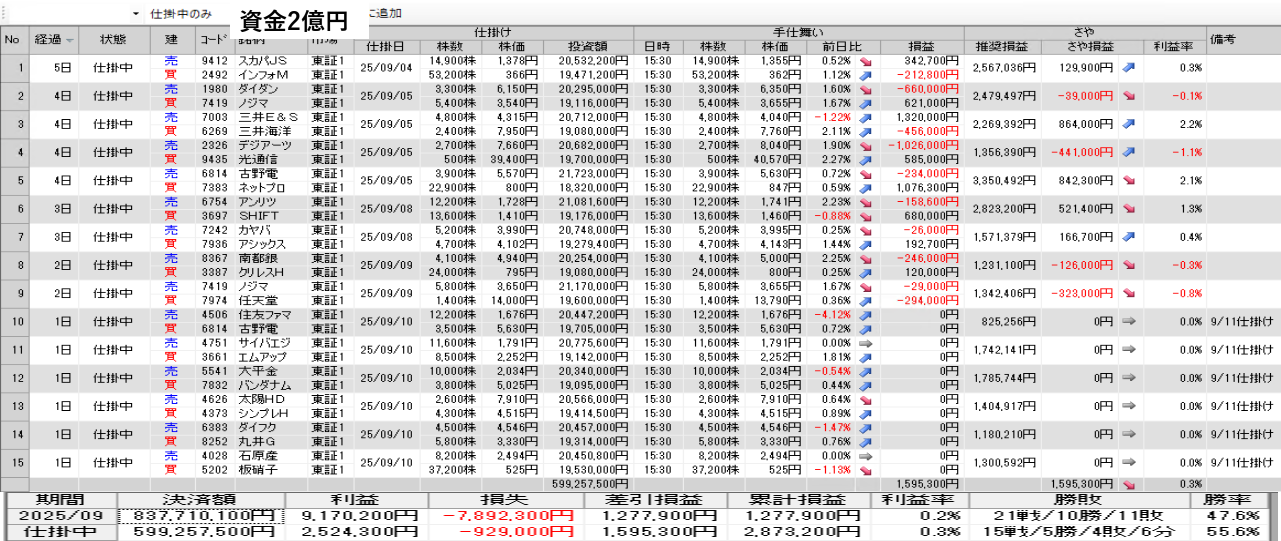The width and height of the screenshot is (1281, 541).
Task: Sort by the 状態 column header
Action: tap(113, 40)
